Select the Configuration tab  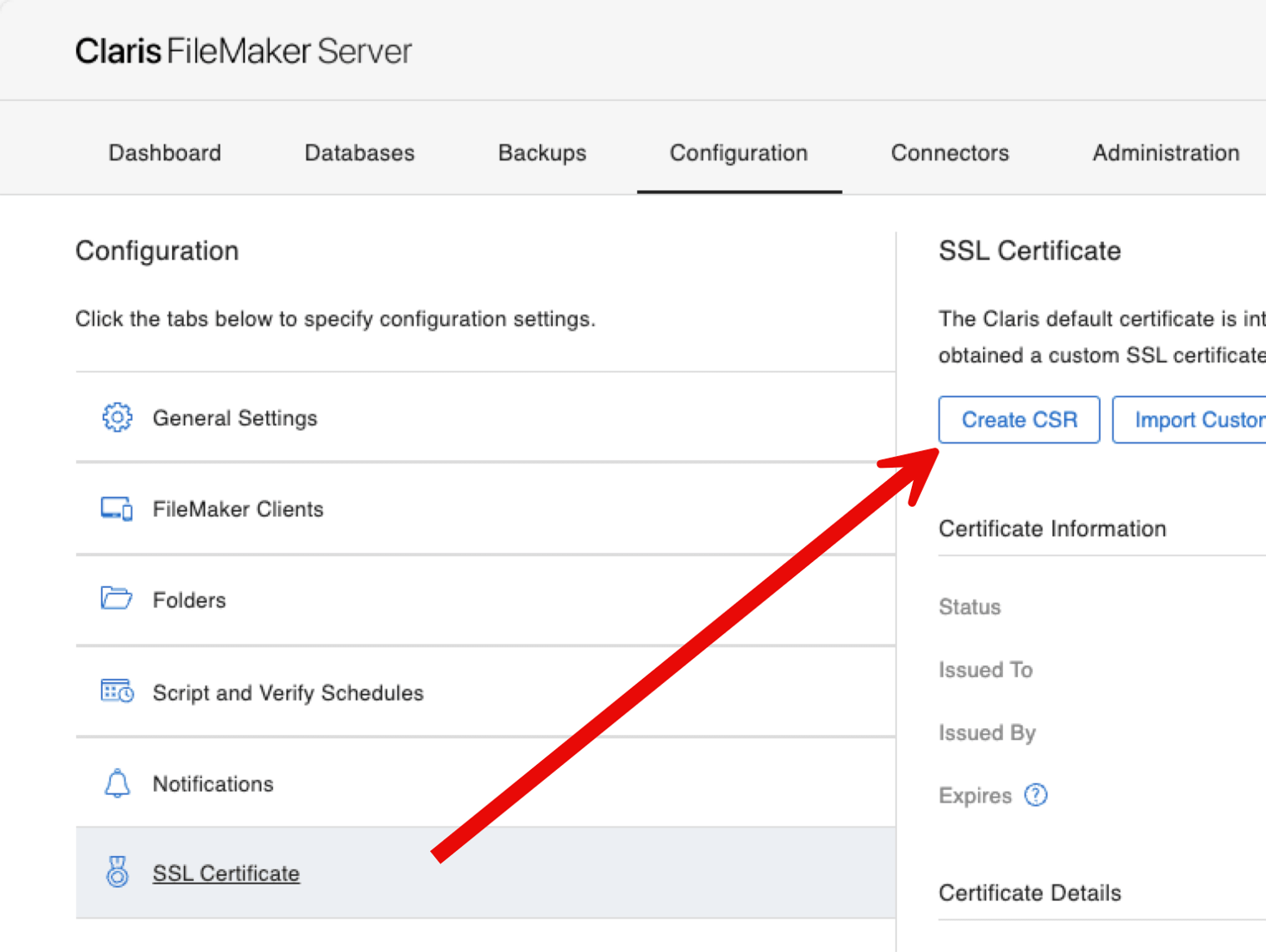[739, 153]
